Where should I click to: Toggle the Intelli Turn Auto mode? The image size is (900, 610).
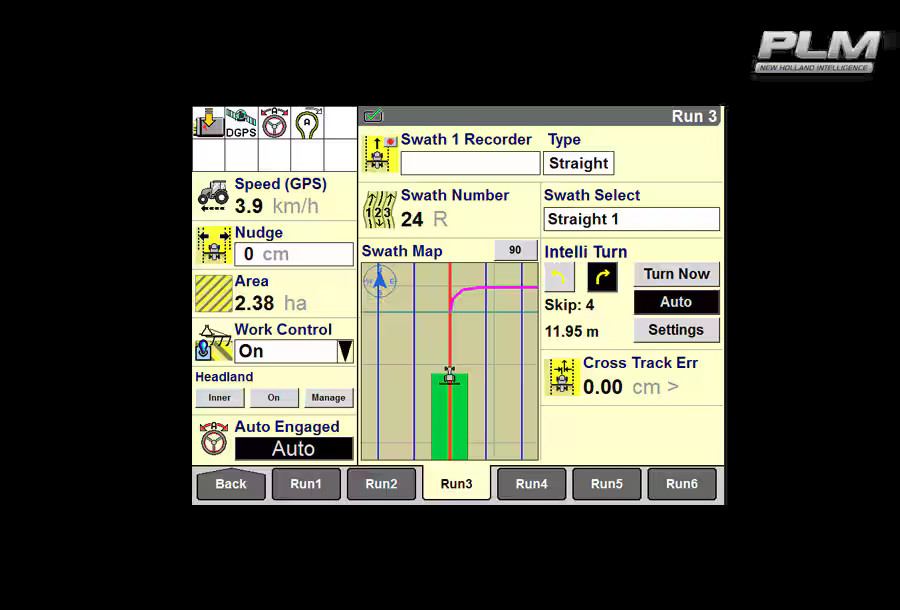click(676, 302)
